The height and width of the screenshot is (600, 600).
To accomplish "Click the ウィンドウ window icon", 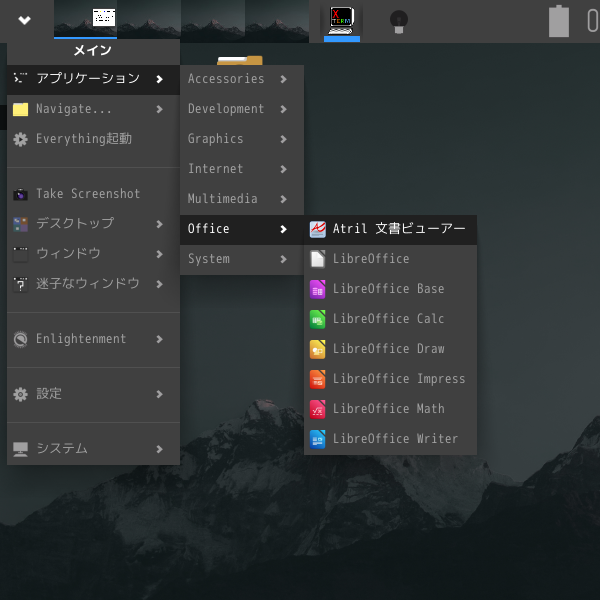I will point(20,254).
